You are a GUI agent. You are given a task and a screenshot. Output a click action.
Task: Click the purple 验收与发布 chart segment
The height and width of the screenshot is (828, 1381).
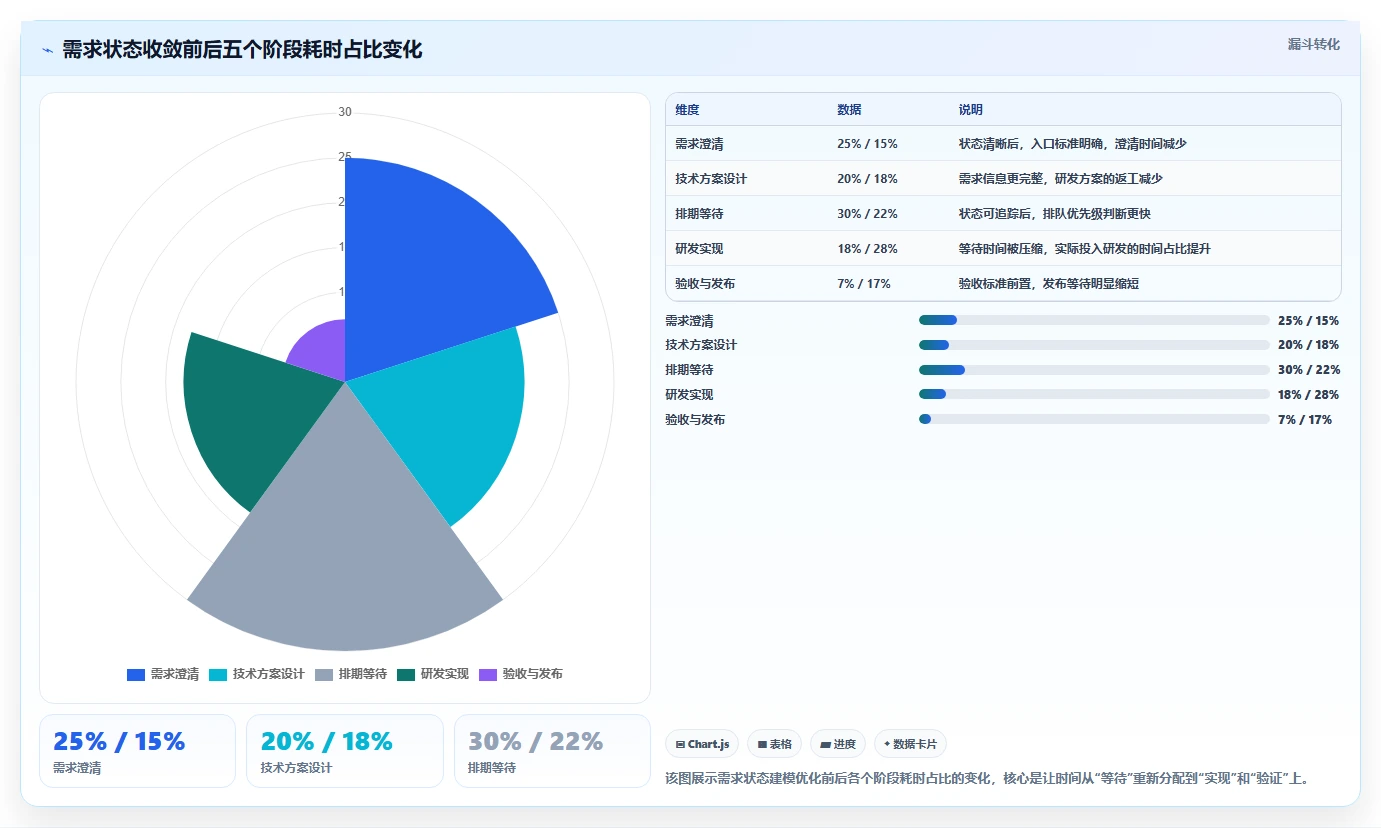point(322,350)
